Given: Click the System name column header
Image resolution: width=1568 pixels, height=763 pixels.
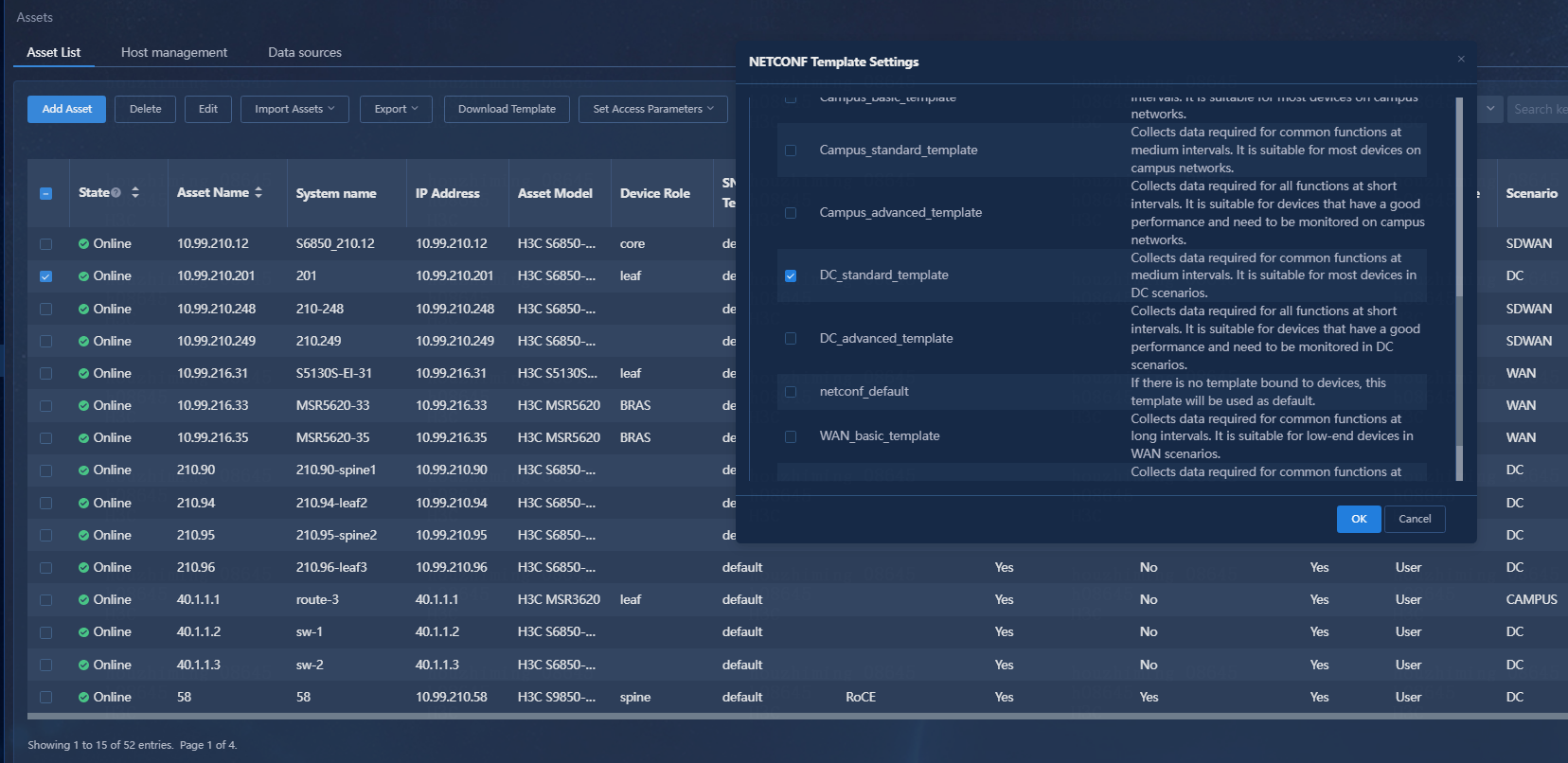Looking at the screenshot, I should [x=336, y=193].
